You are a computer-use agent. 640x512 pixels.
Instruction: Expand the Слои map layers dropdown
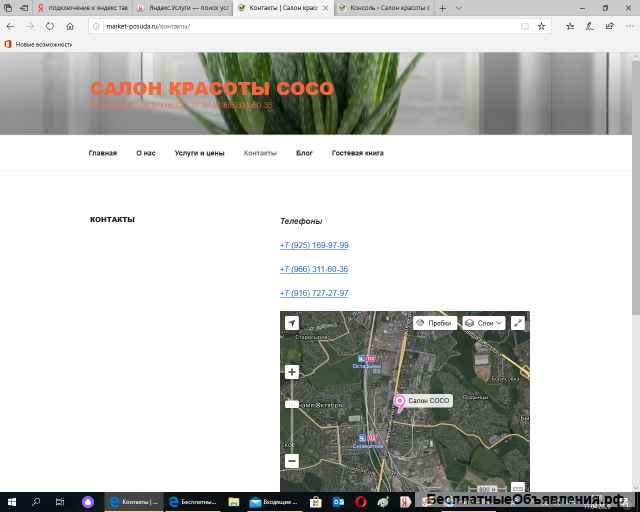[x=484, y=323]
